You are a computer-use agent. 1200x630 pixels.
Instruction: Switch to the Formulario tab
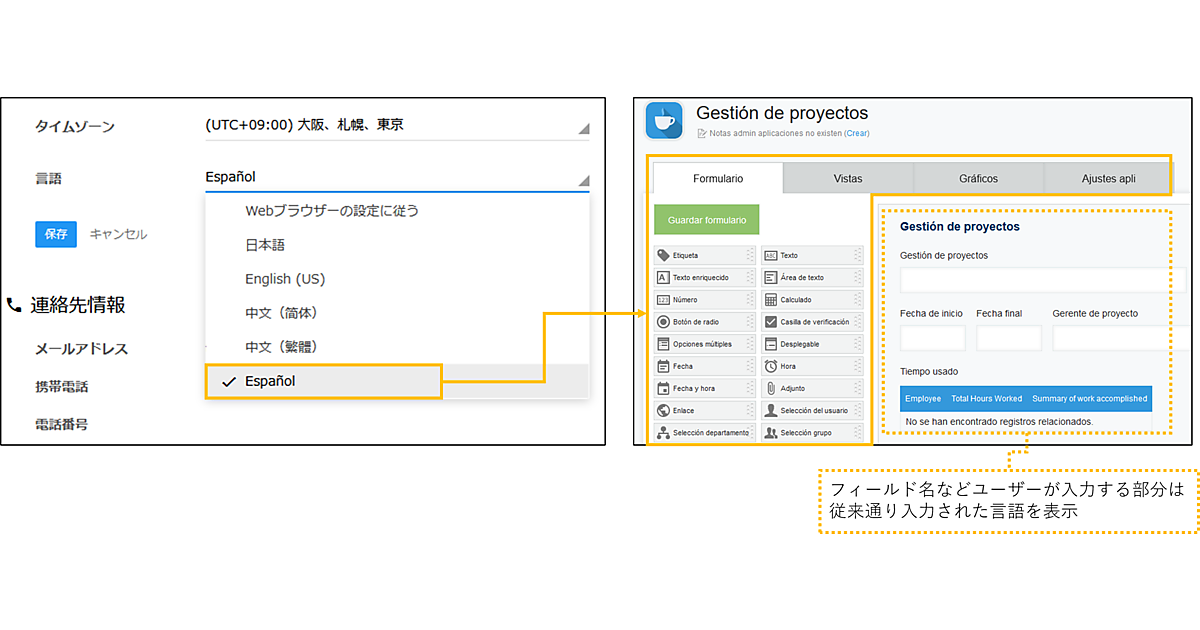click(x=718, y=179)
